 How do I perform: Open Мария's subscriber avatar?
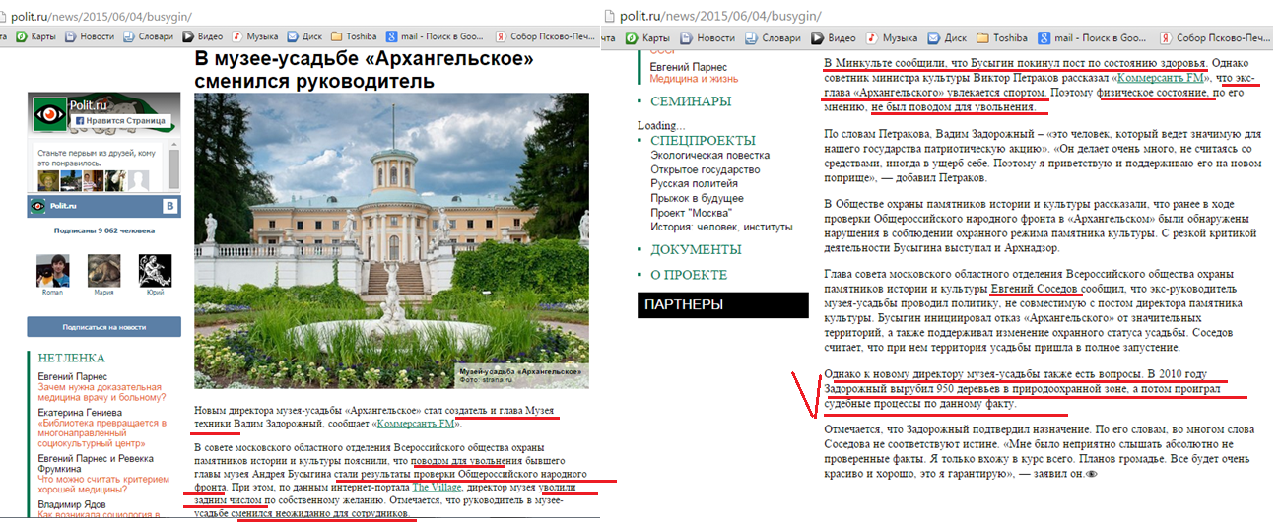pos(103,273)
